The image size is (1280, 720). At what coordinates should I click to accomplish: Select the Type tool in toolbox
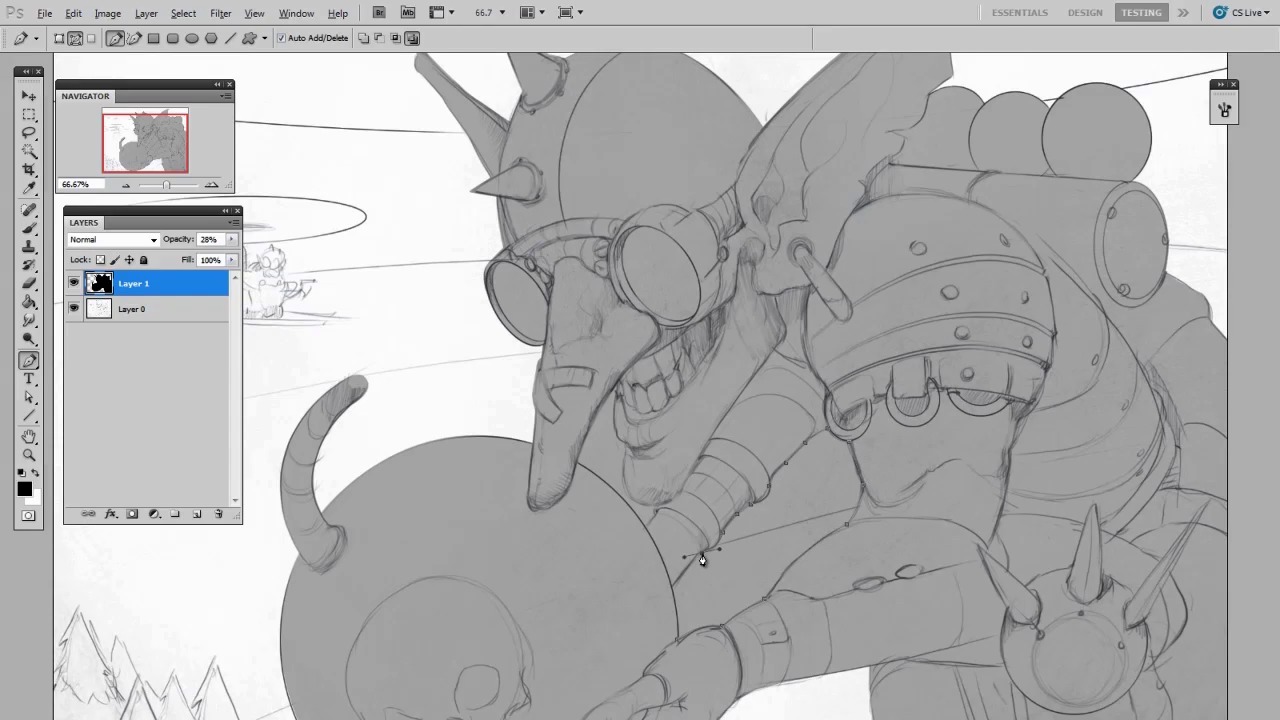[x=29, y=379]
